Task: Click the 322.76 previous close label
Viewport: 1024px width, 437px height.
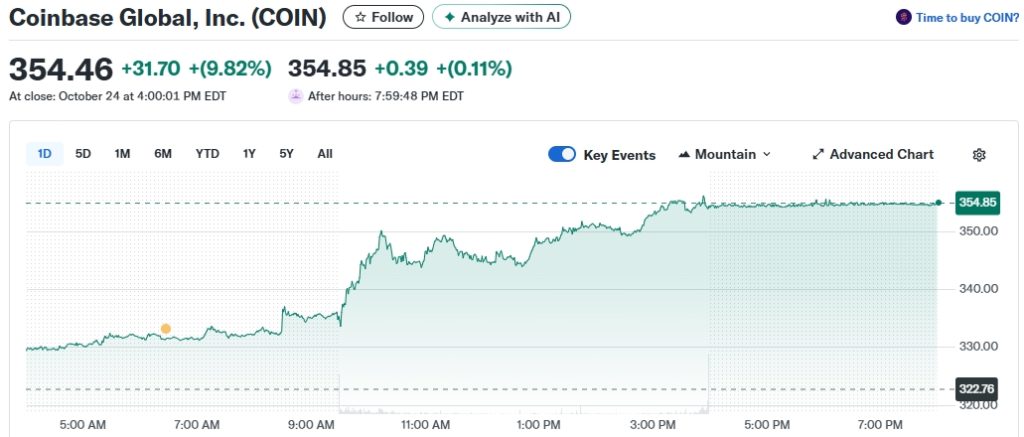Action: [977, 389]
